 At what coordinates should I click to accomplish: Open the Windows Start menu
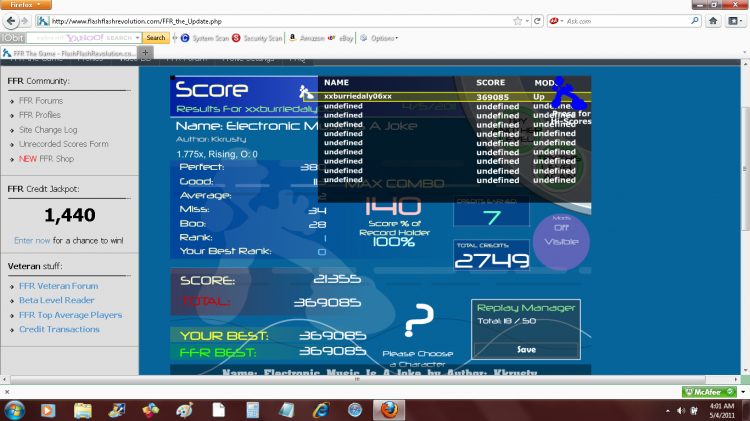click(x=14, y=410)
